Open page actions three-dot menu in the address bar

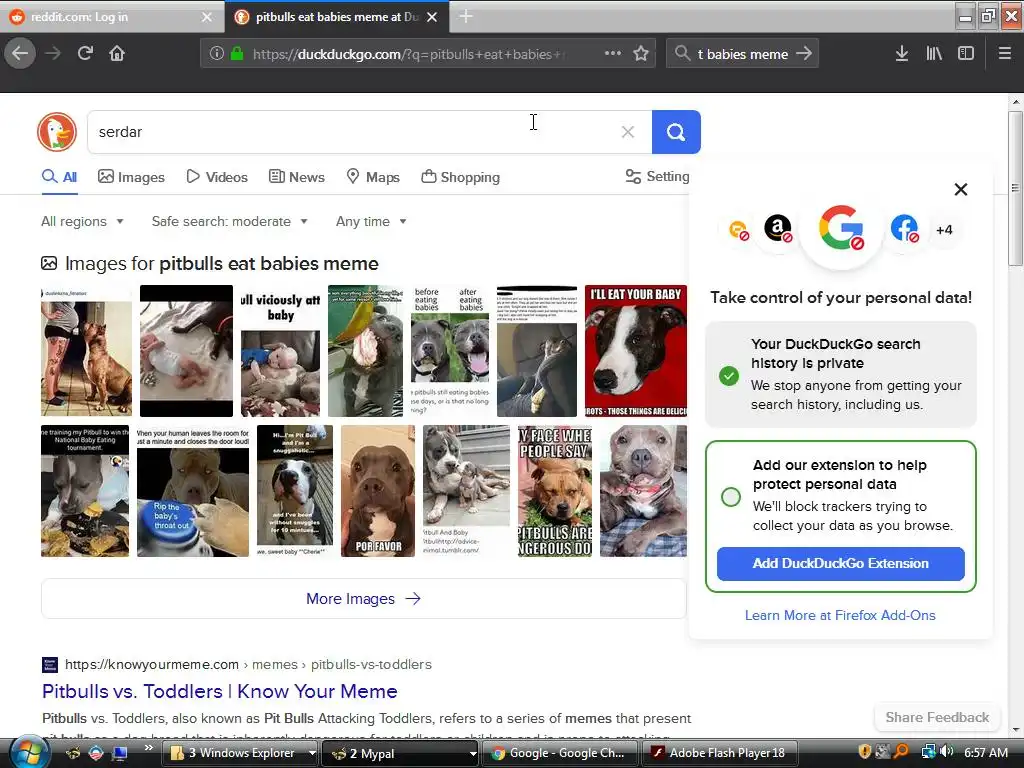click(613, 54)
